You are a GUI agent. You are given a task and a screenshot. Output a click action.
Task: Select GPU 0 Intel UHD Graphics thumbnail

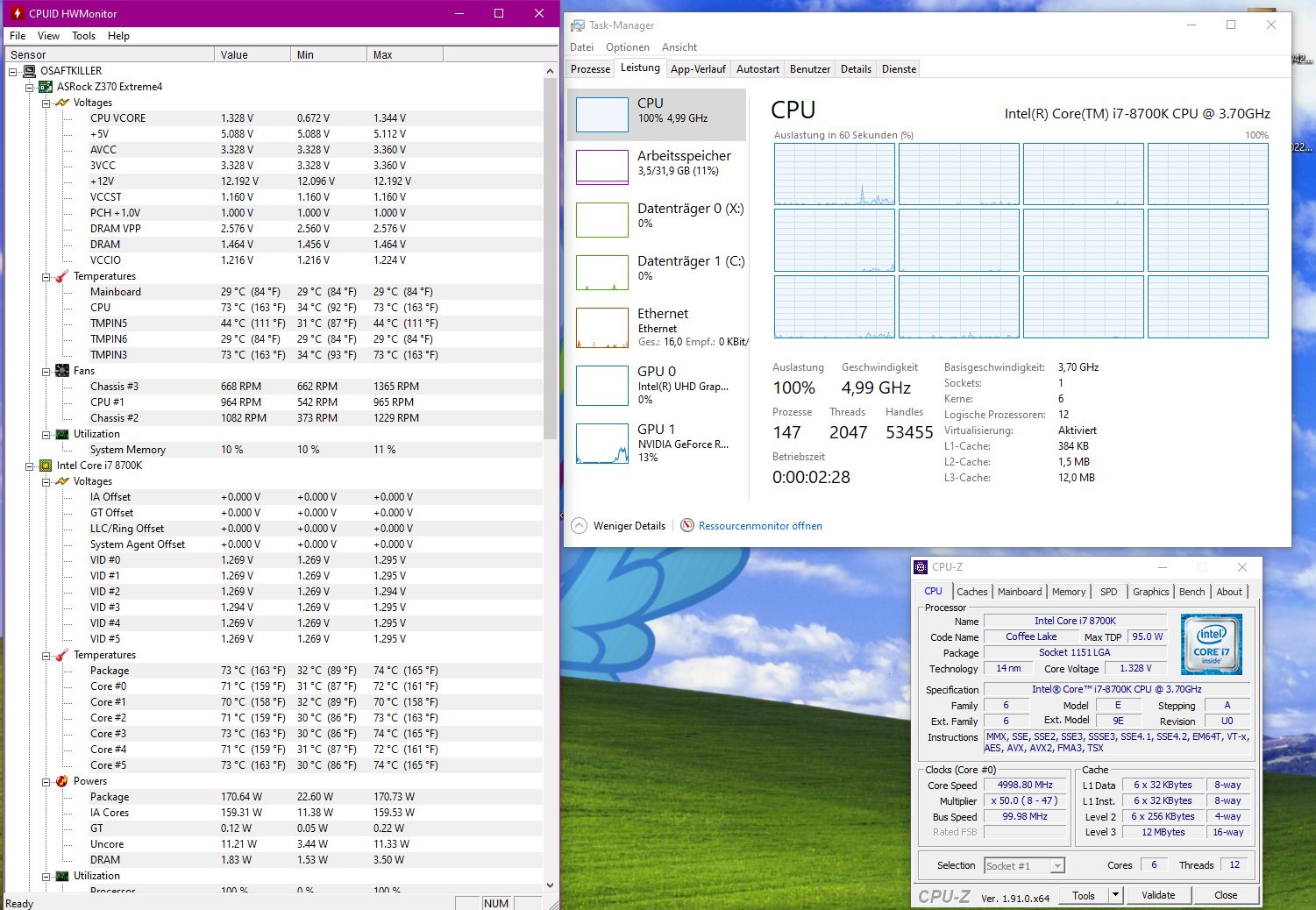602,386
